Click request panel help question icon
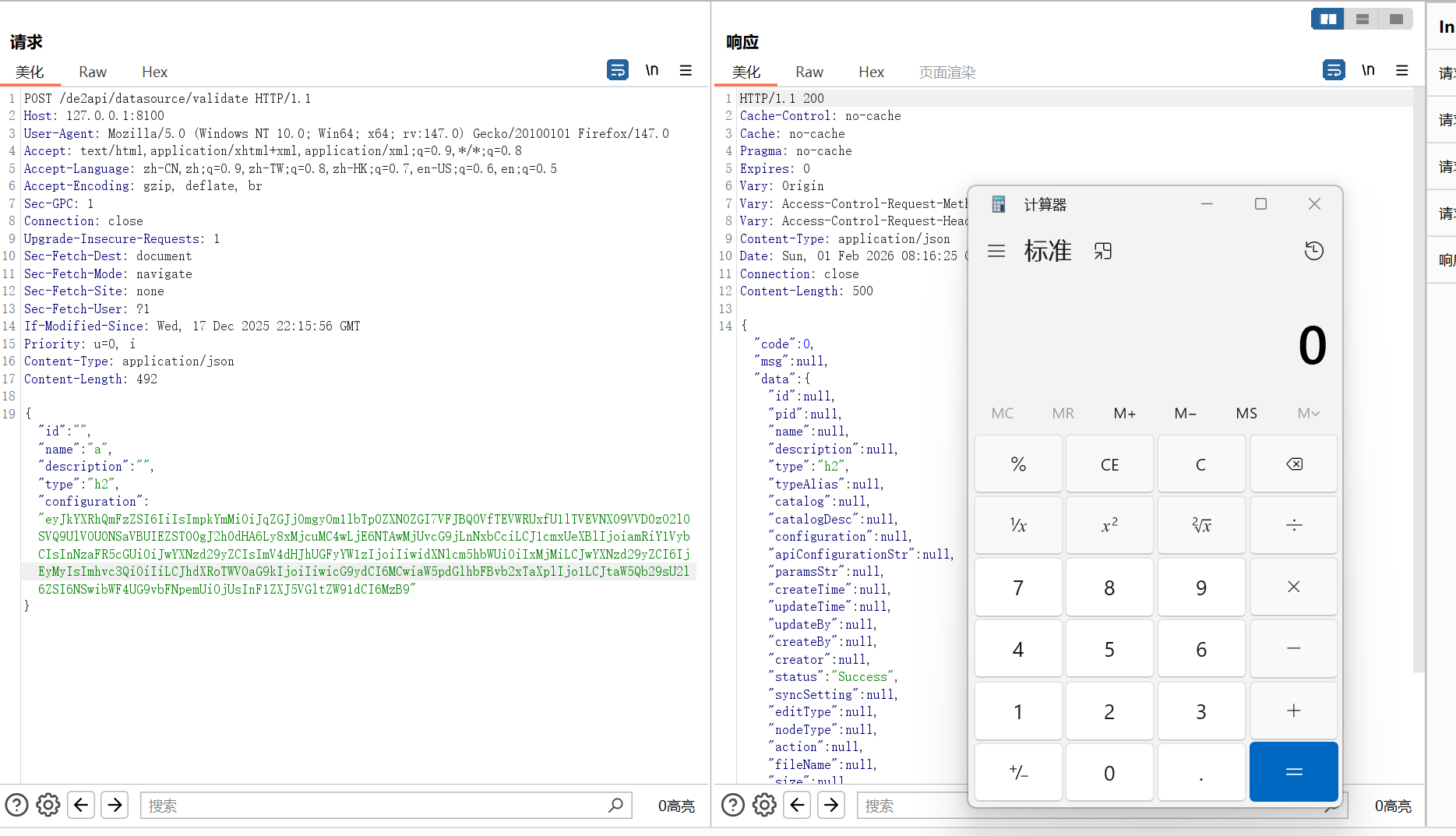The width and height of the screenshot is (1456, 836). coord(16,805)
